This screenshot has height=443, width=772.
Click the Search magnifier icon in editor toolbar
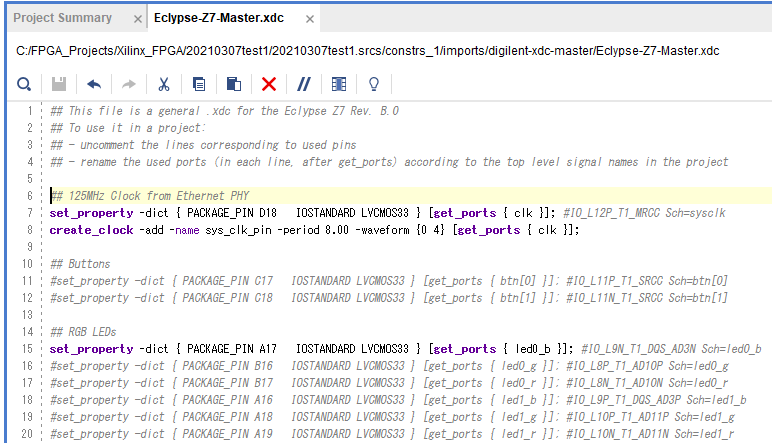pos(23,84)
